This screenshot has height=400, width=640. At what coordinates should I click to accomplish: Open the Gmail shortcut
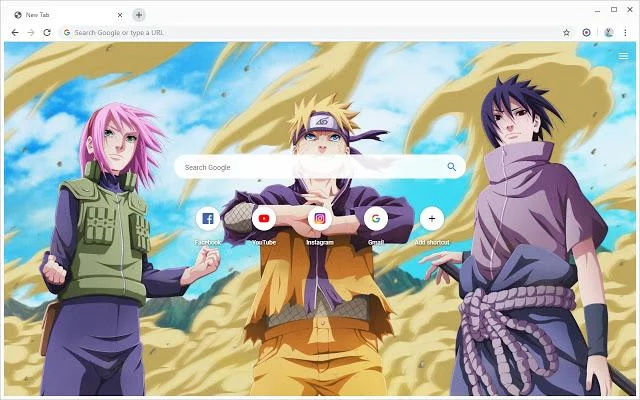click(x=376, y=218)
